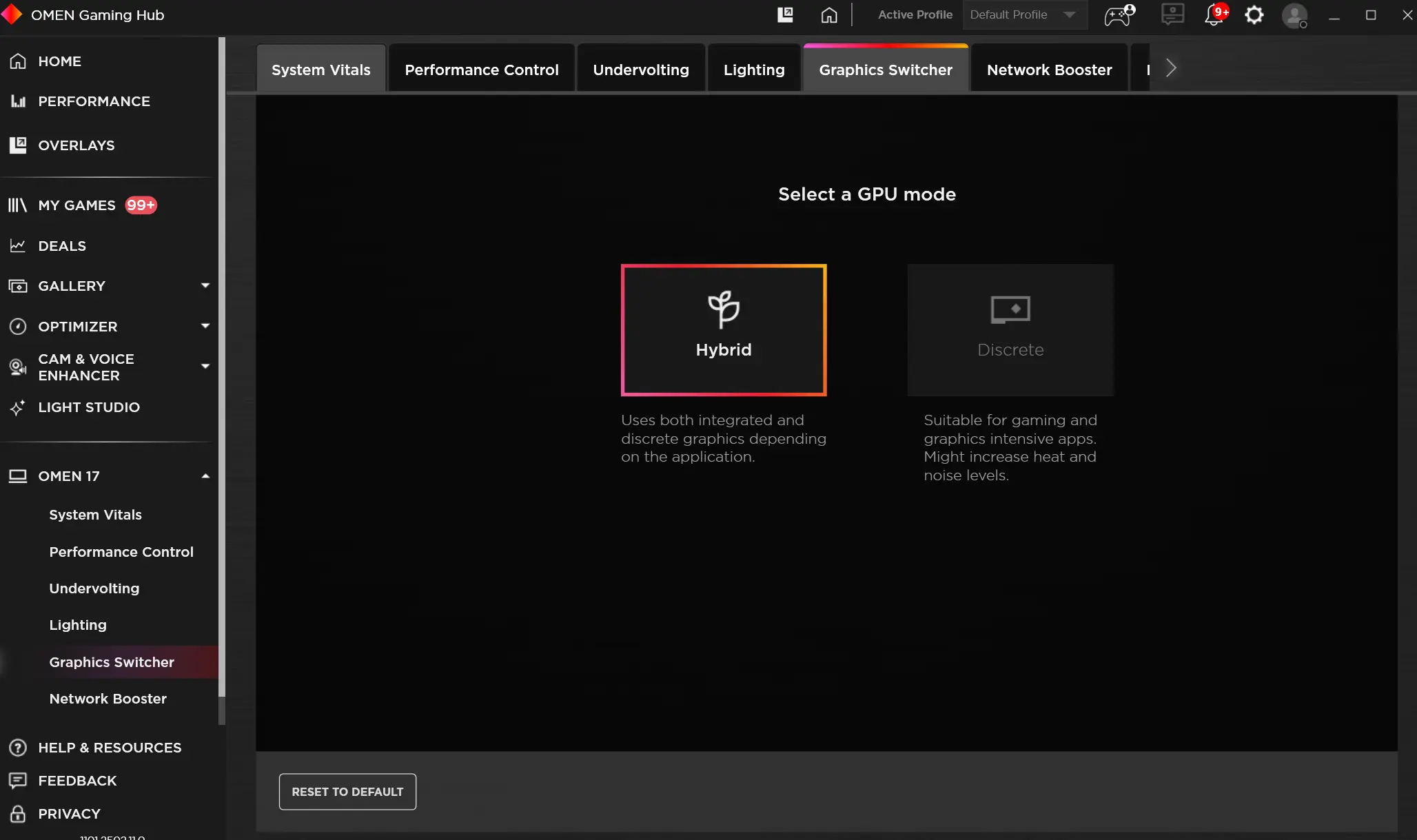Click Reset to Default button

(347, 792)
